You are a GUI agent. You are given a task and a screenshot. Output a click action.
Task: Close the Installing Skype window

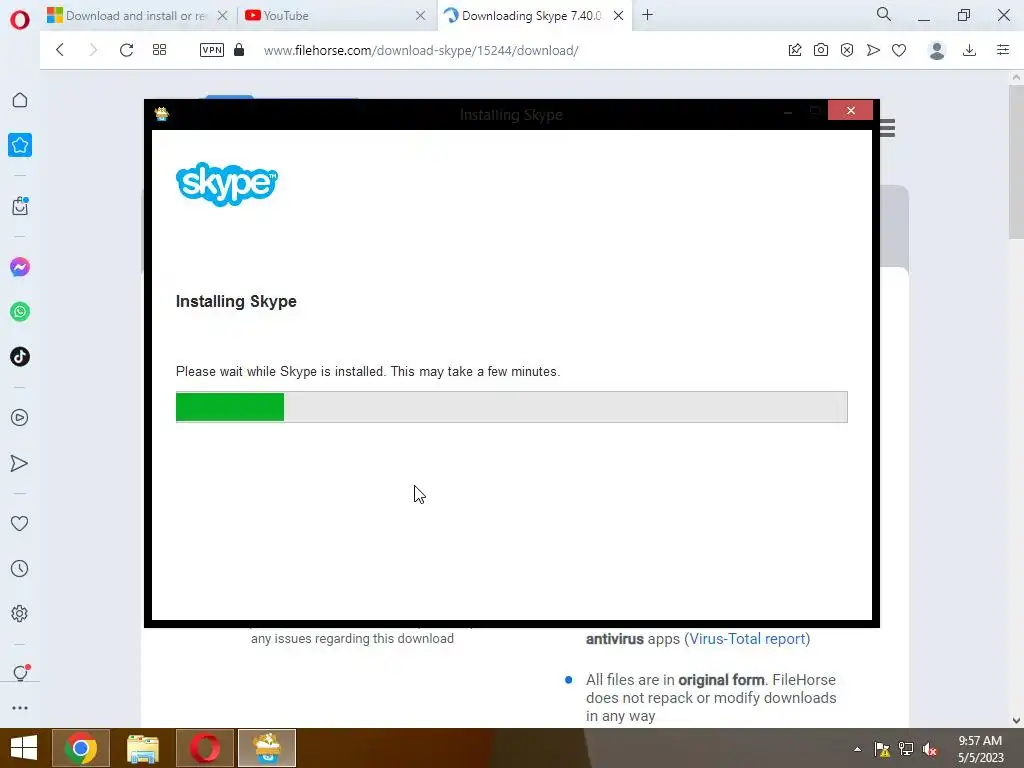tap(850, 110)
